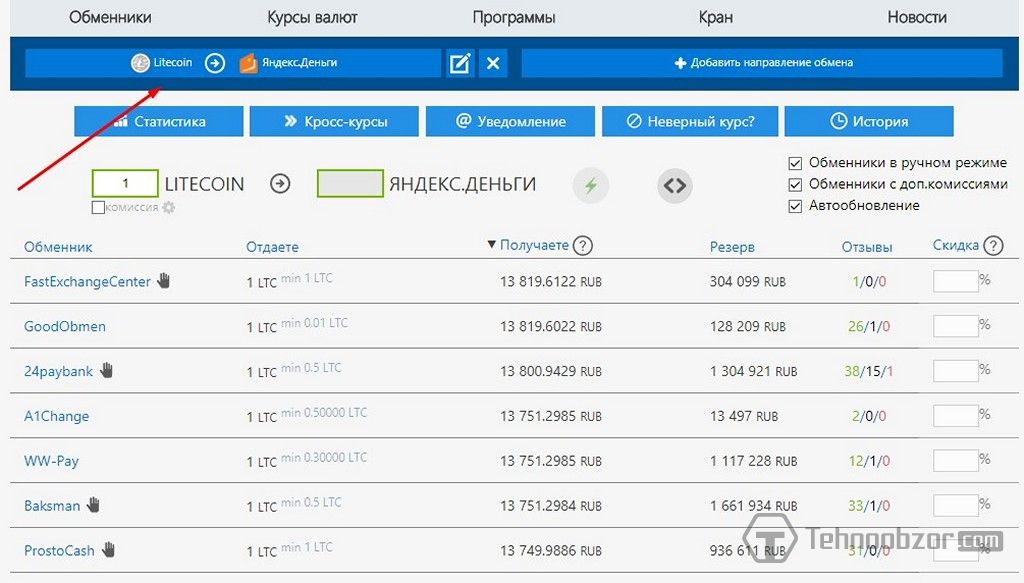Click the discount field in A1Change row
Image resolution: width=1024 pixels, height=583 pixels.
(x=955, y=416)
